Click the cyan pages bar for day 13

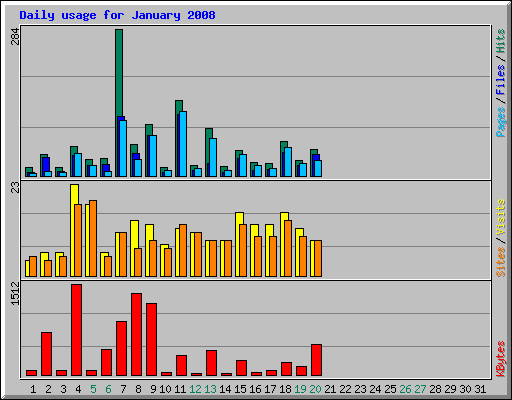(x=213, y=157)
